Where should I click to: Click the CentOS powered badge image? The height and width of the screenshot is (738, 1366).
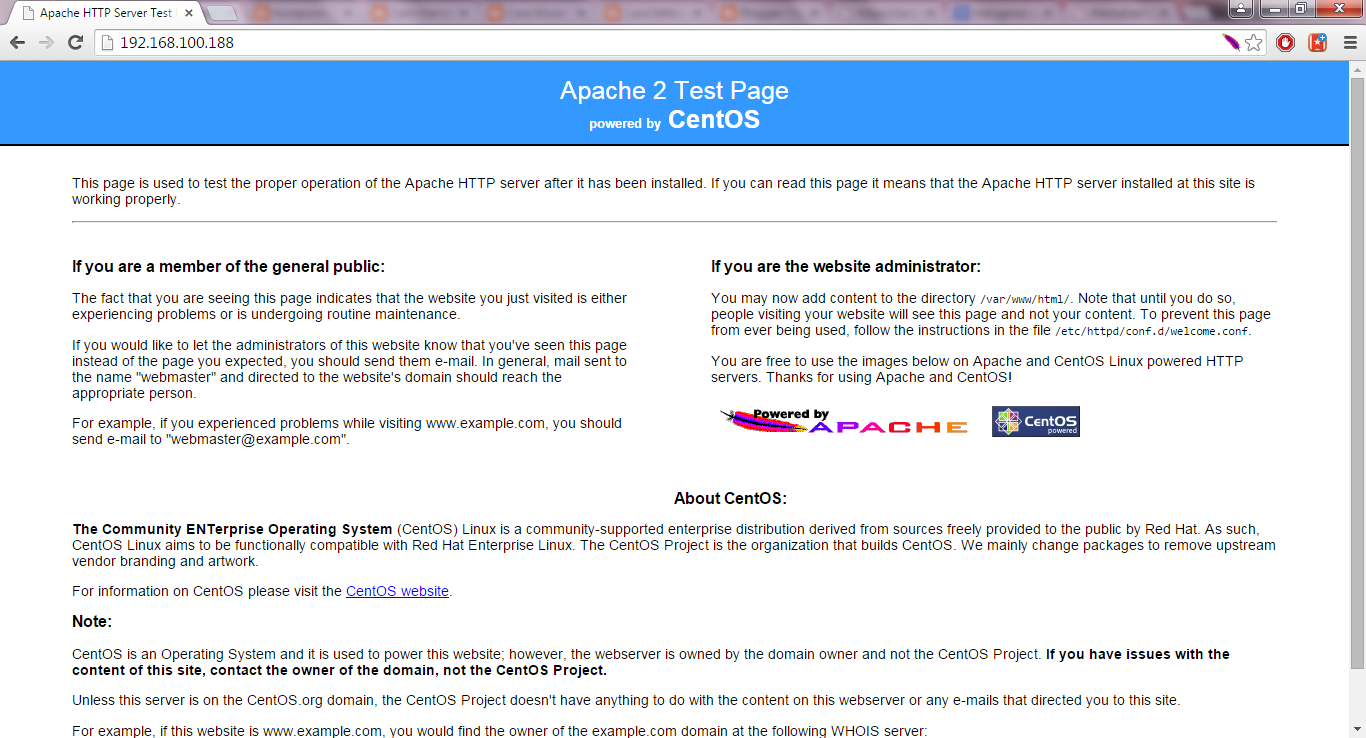click(1035, 421)
